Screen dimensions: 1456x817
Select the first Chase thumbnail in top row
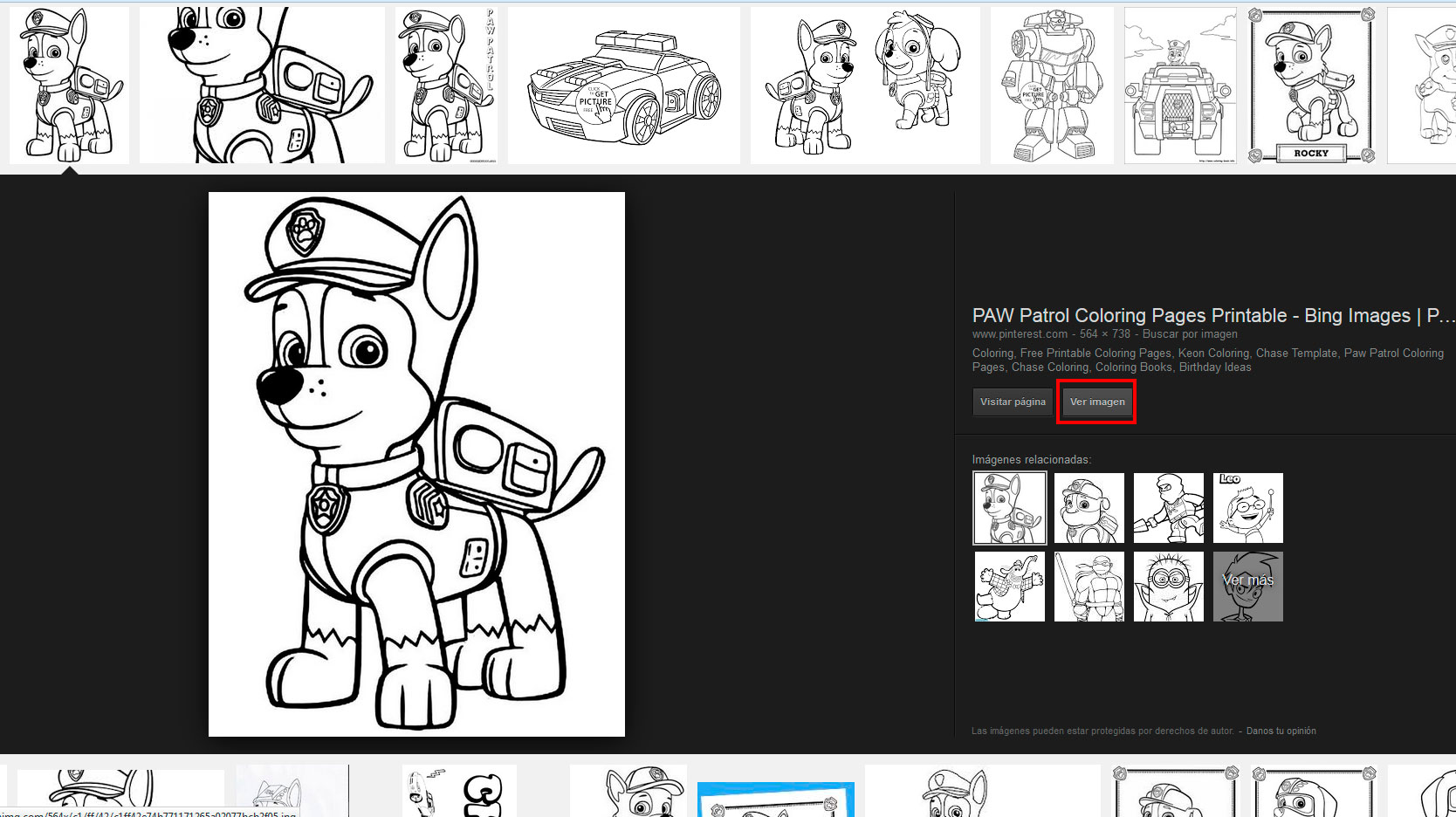tap(69, 86)
